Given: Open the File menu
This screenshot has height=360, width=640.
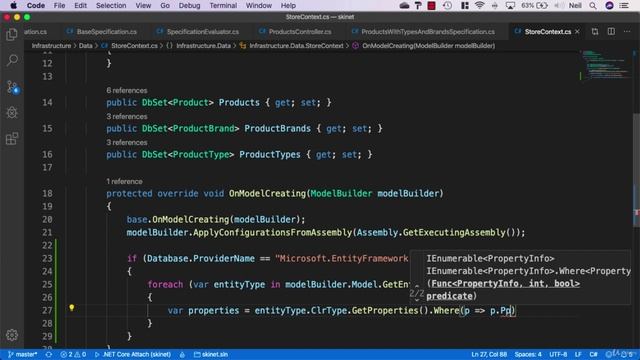Looking at the screenshot, I should [59, 5].
